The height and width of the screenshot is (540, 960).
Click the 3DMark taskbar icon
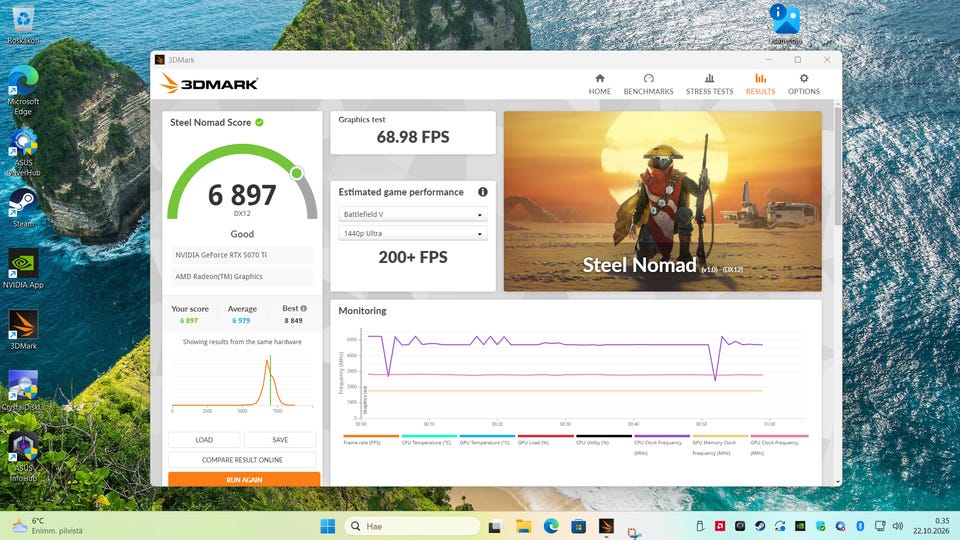[x=606, y=526]
